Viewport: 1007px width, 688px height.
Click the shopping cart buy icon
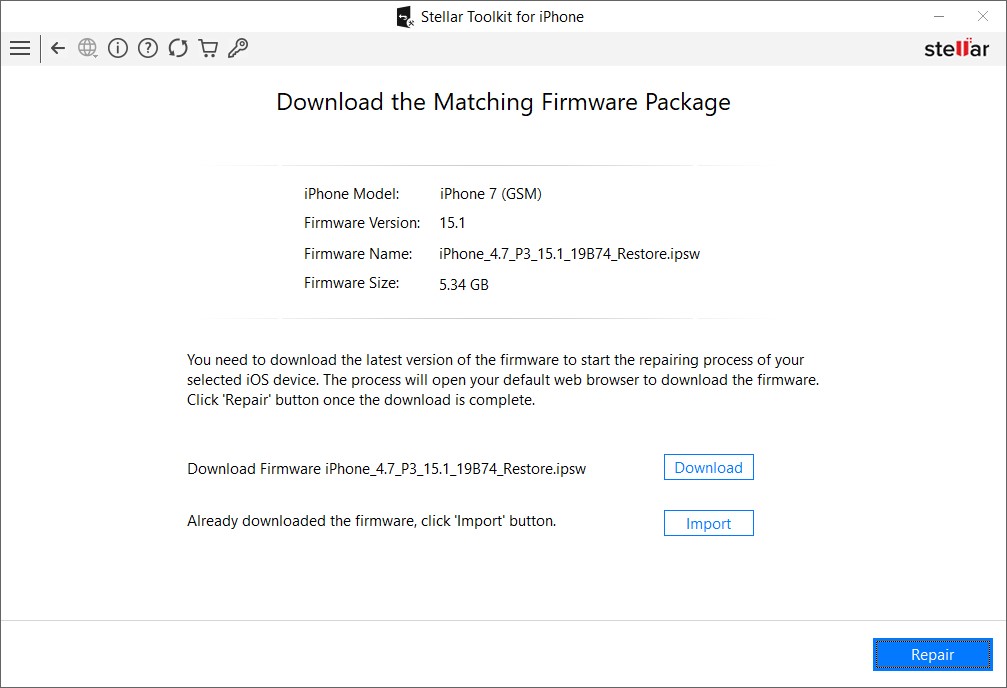(x=208, y=48)
